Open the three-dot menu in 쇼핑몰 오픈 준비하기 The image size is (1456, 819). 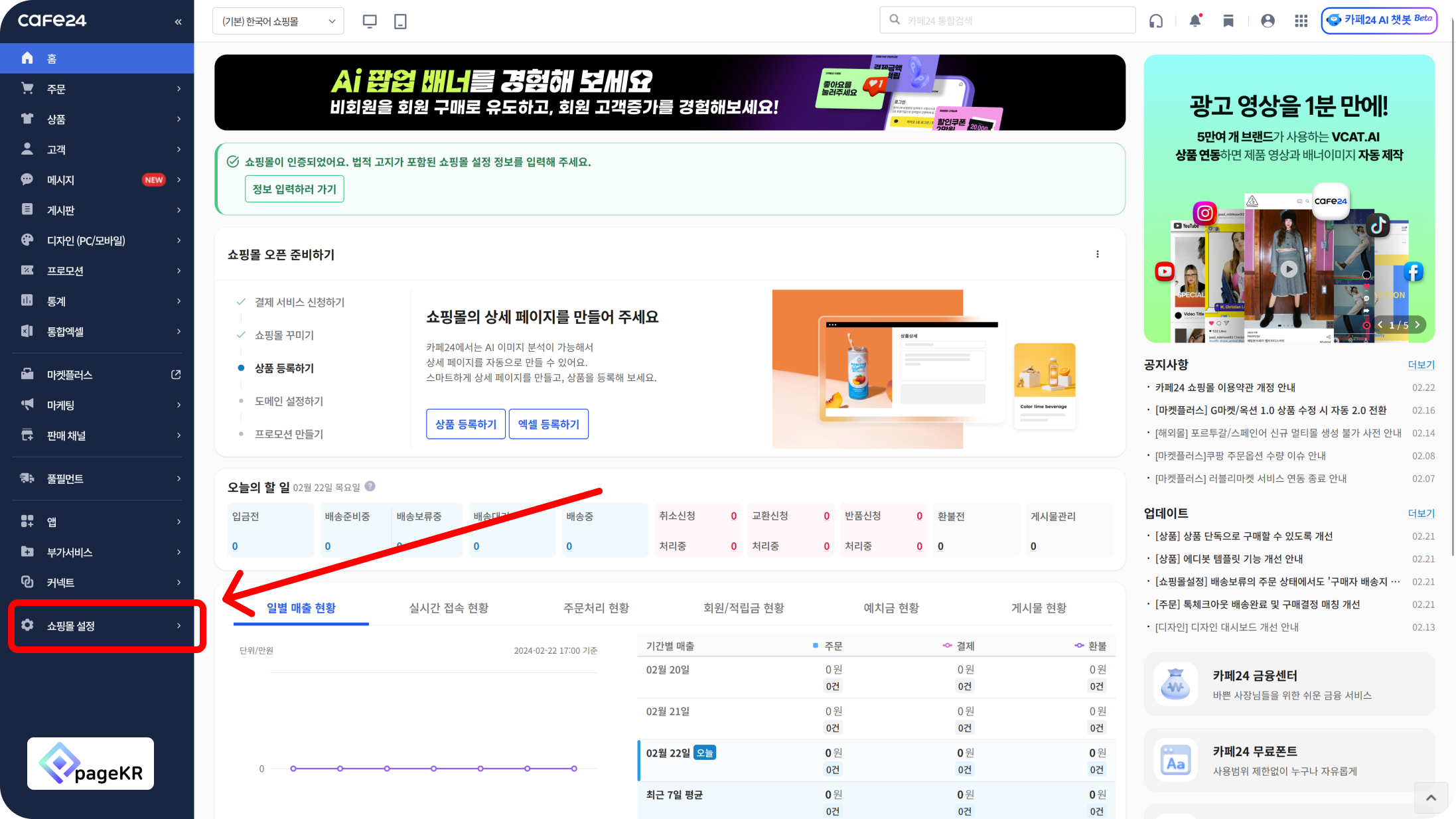click(1098, 254)
